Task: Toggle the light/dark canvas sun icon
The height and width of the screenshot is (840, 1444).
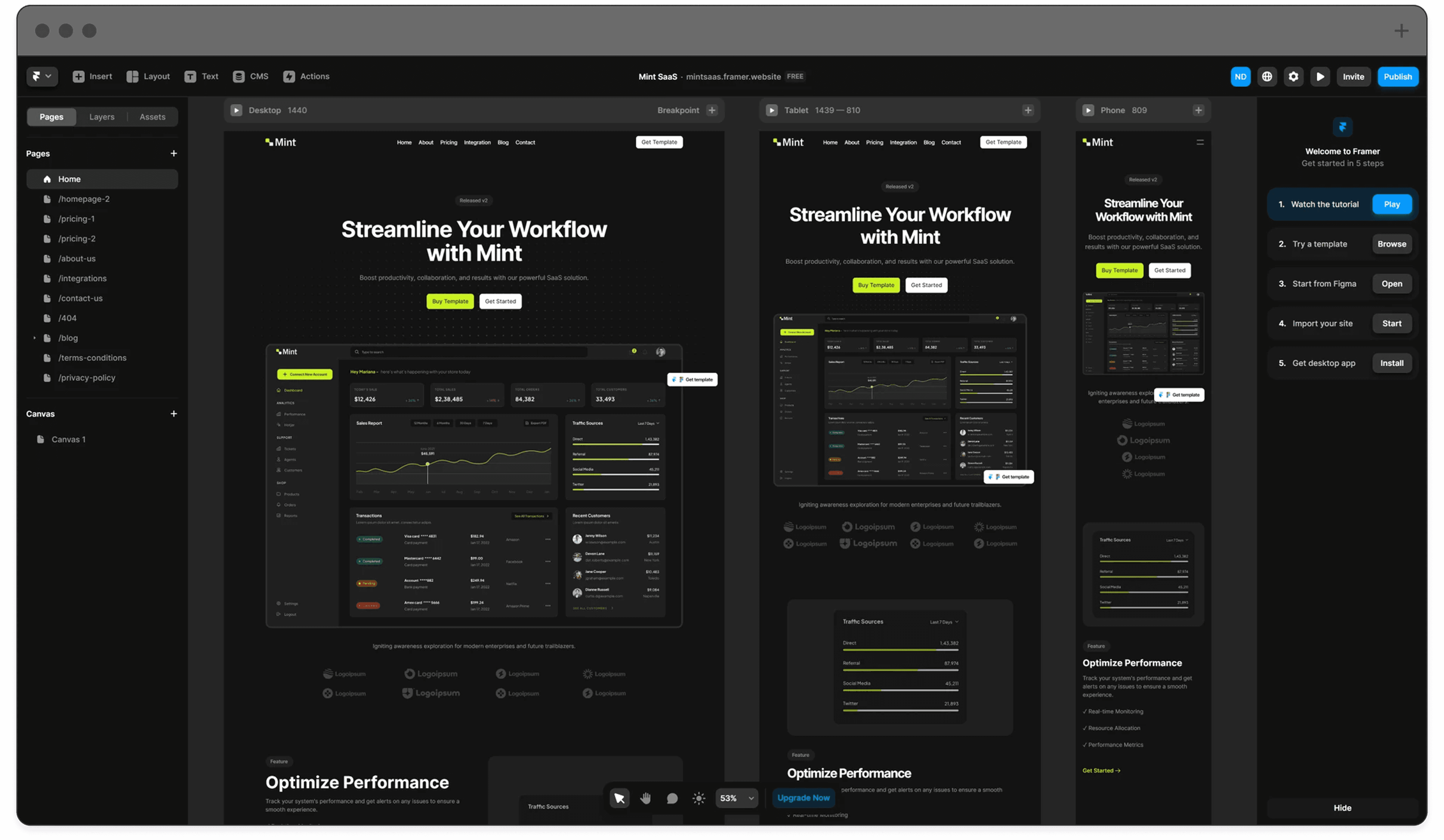Action: (x=699, y=798)
